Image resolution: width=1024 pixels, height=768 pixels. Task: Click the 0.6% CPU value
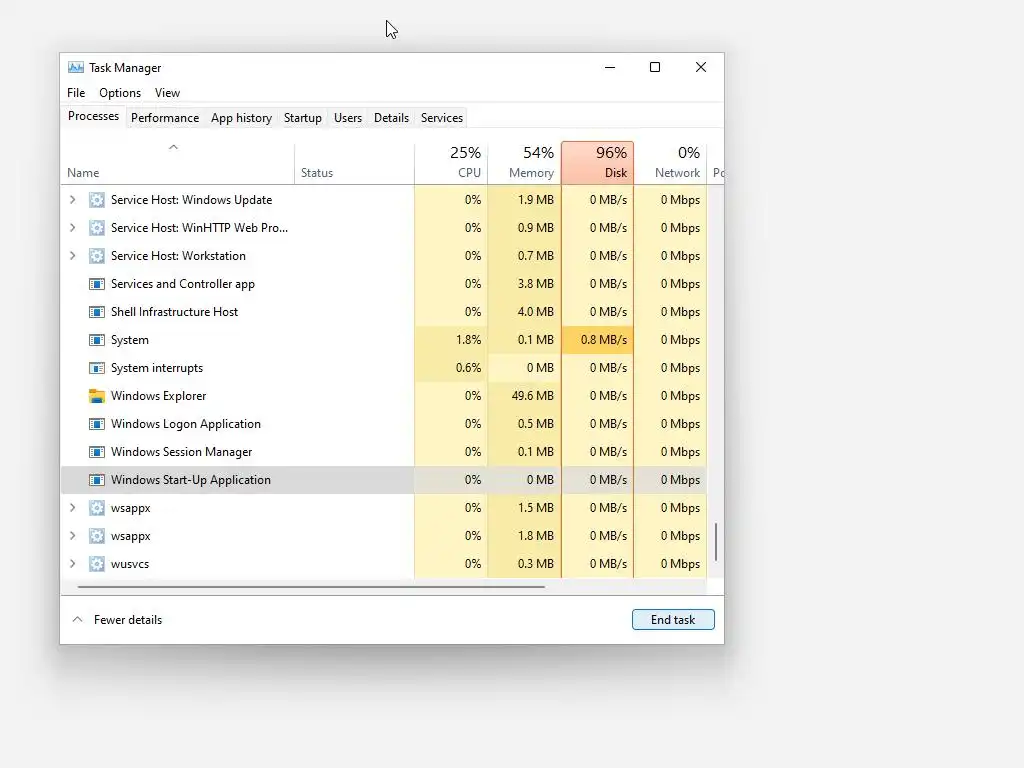click(468, 368)
